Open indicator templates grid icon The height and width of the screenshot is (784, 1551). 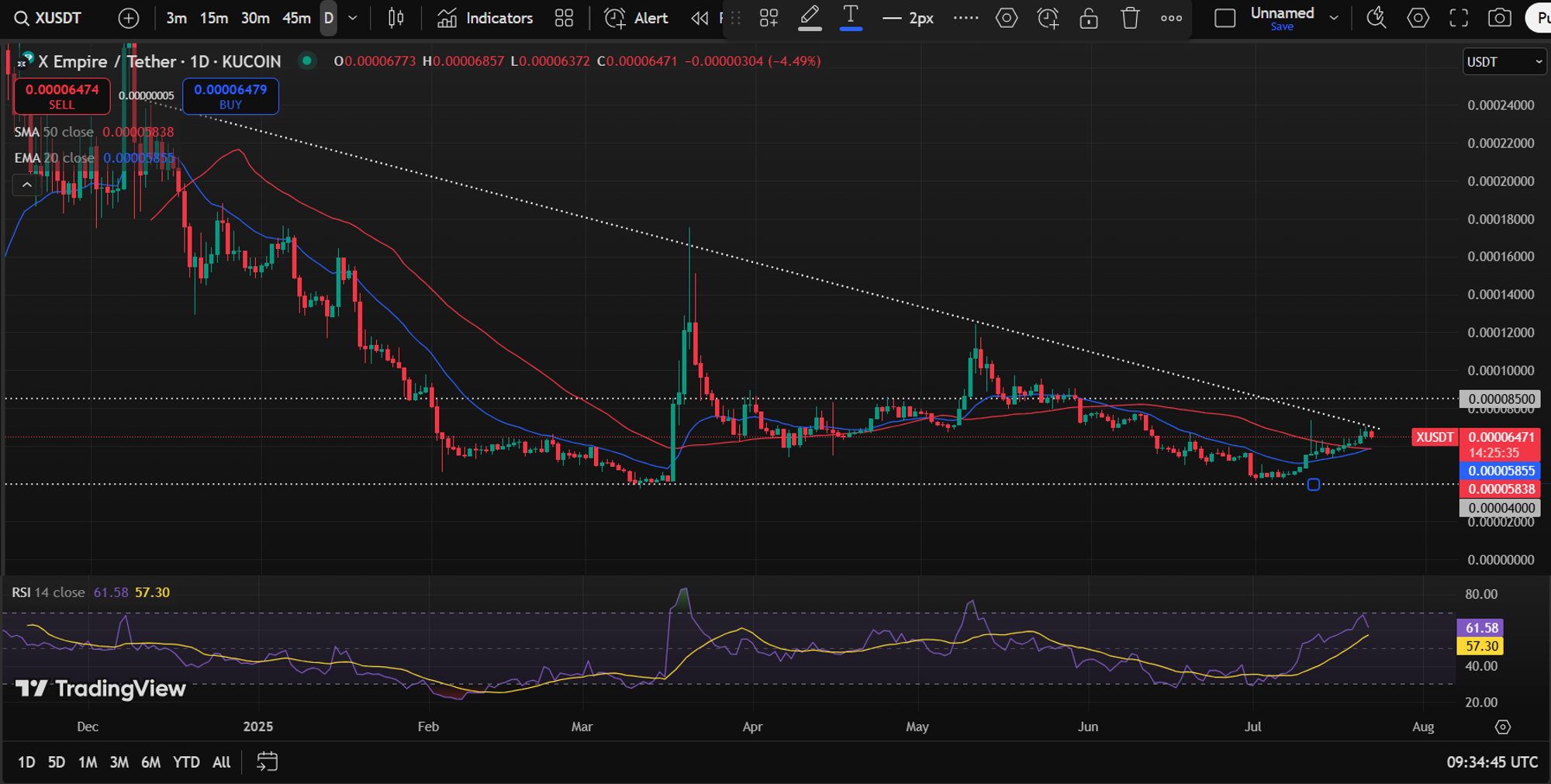[565, 18]
